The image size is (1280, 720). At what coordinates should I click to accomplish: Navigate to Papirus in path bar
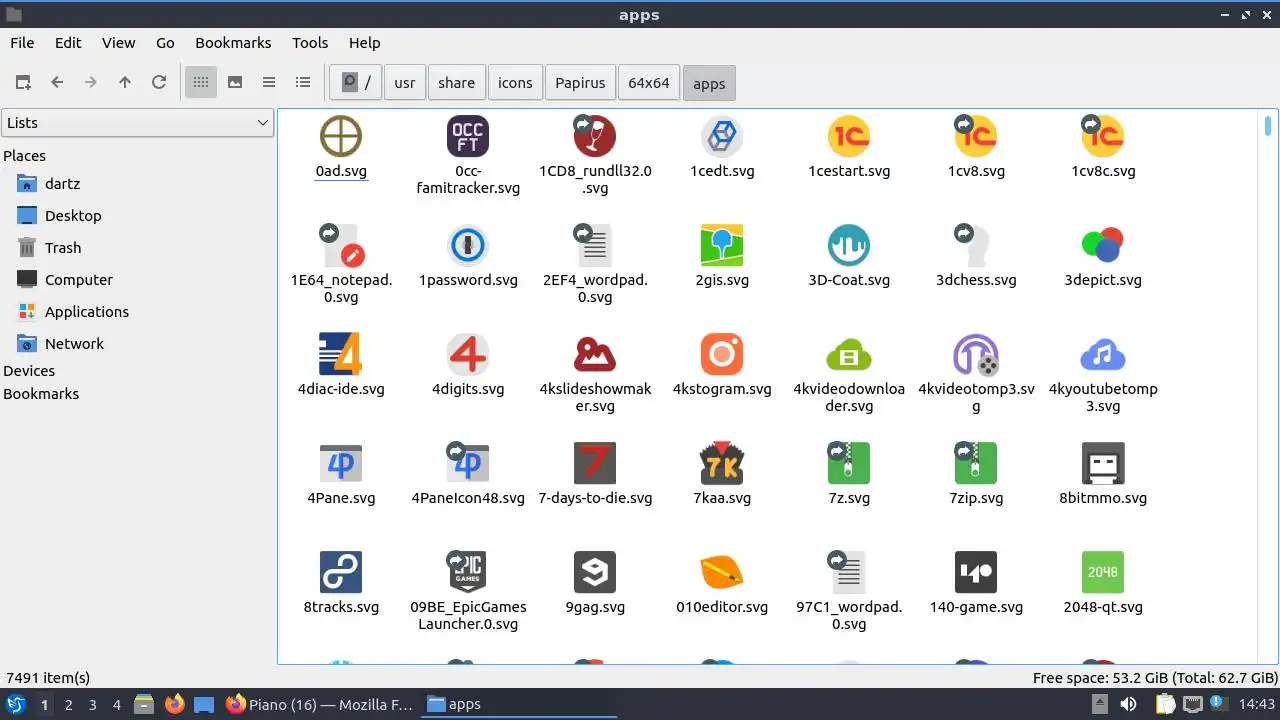click(580, 83)
